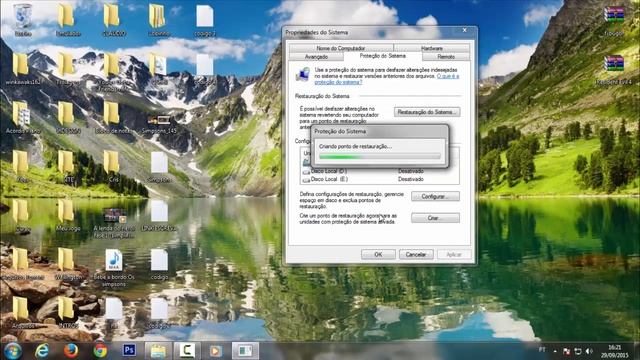
Task: Select Proteção do Sistema tab
Action: pos(382,56)
